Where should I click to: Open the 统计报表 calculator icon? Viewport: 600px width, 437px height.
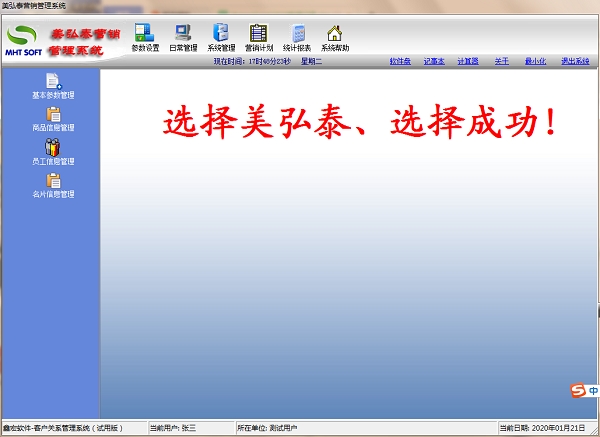pos(297,38)
